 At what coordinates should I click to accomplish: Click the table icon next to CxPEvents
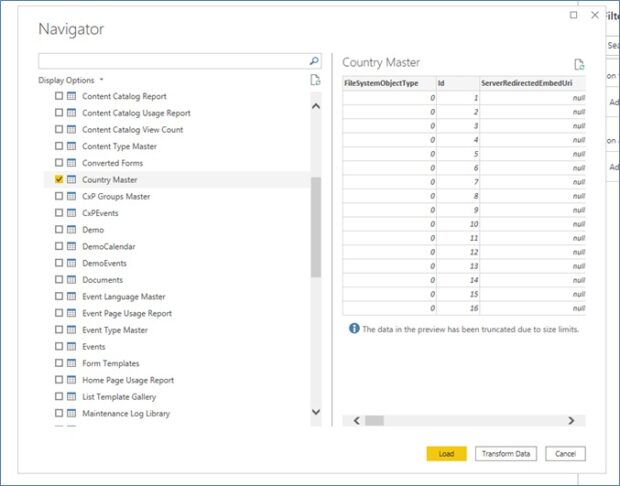(72, 213)
